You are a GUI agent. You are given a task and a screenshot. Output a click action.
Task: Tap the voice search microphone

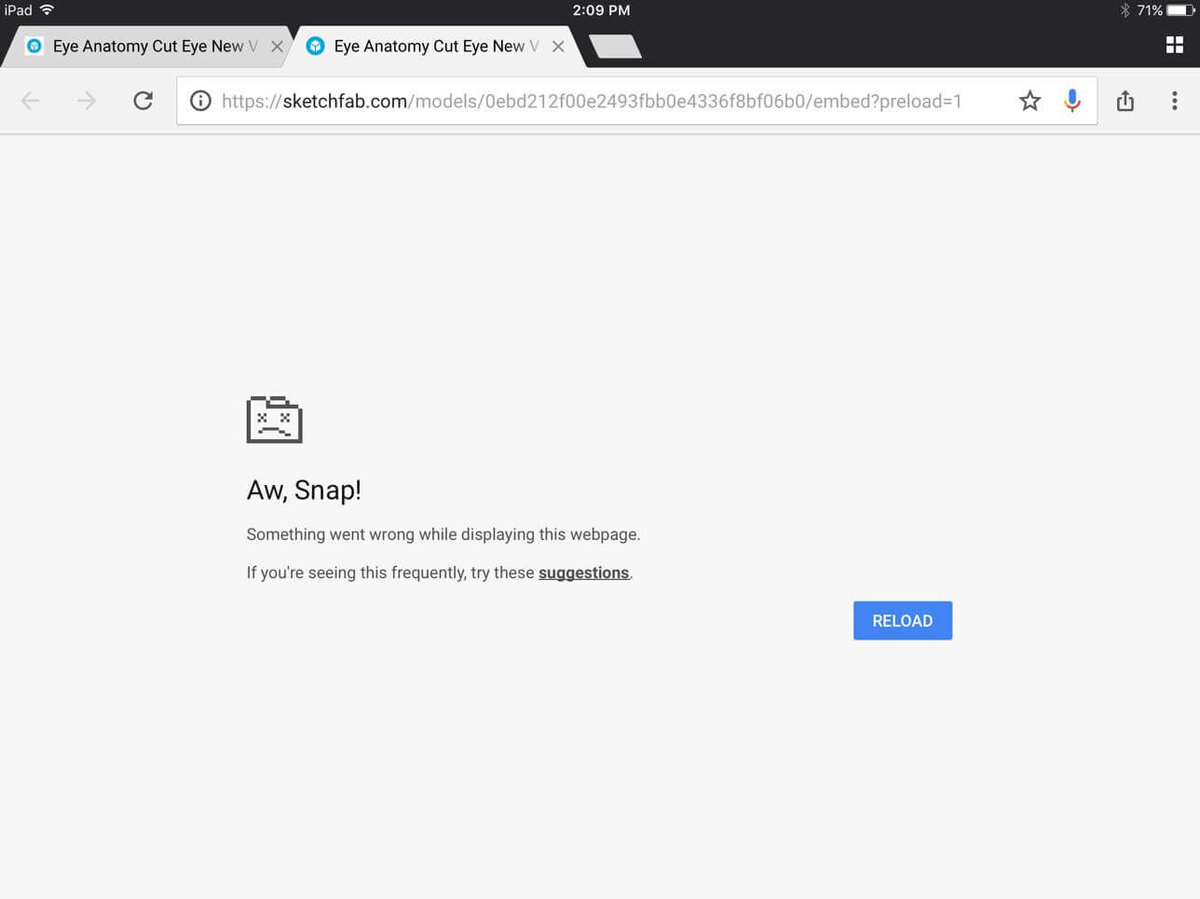[1072, 100]
